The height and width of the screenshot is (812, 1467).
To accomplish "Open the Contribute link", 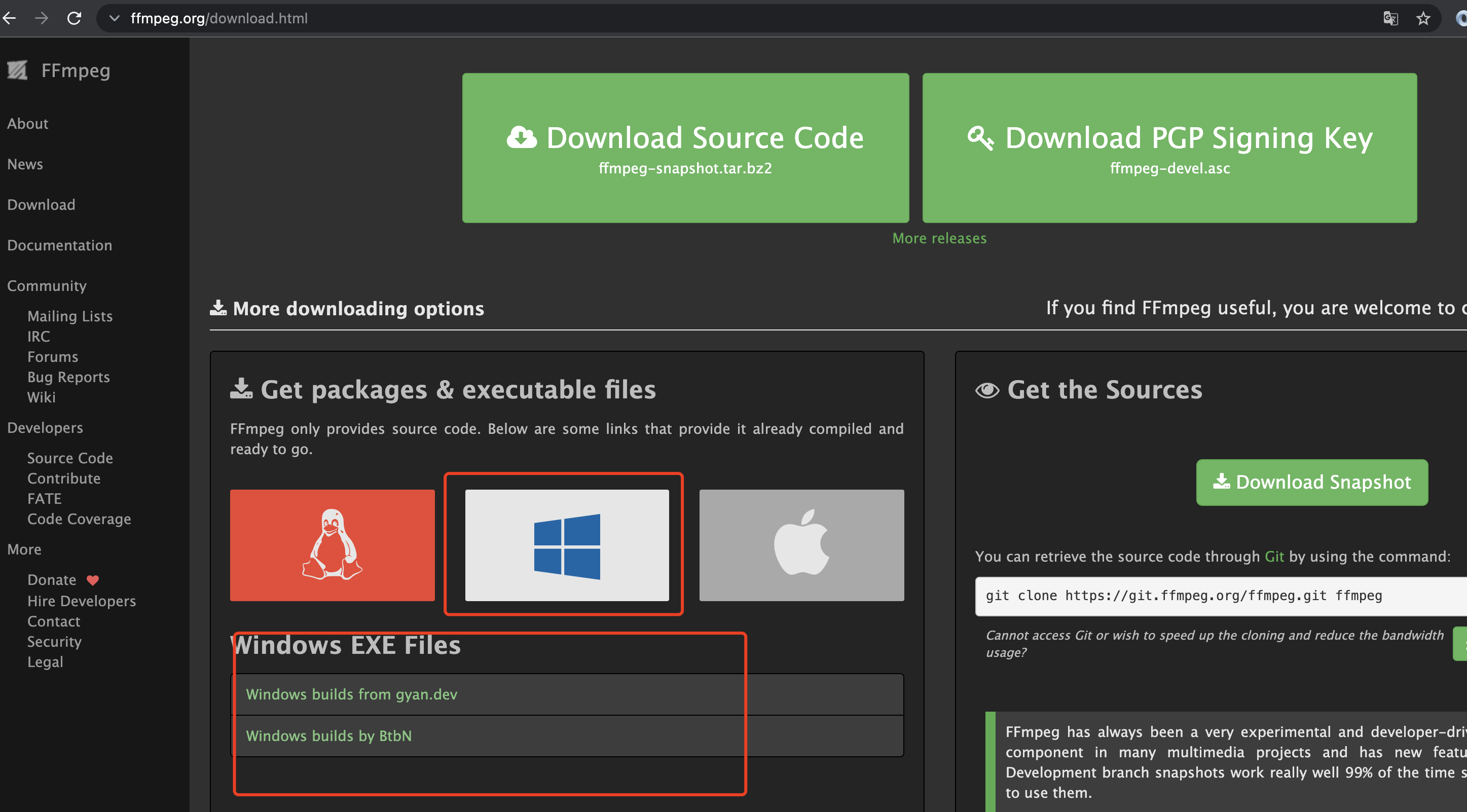I will coord(64,478).
